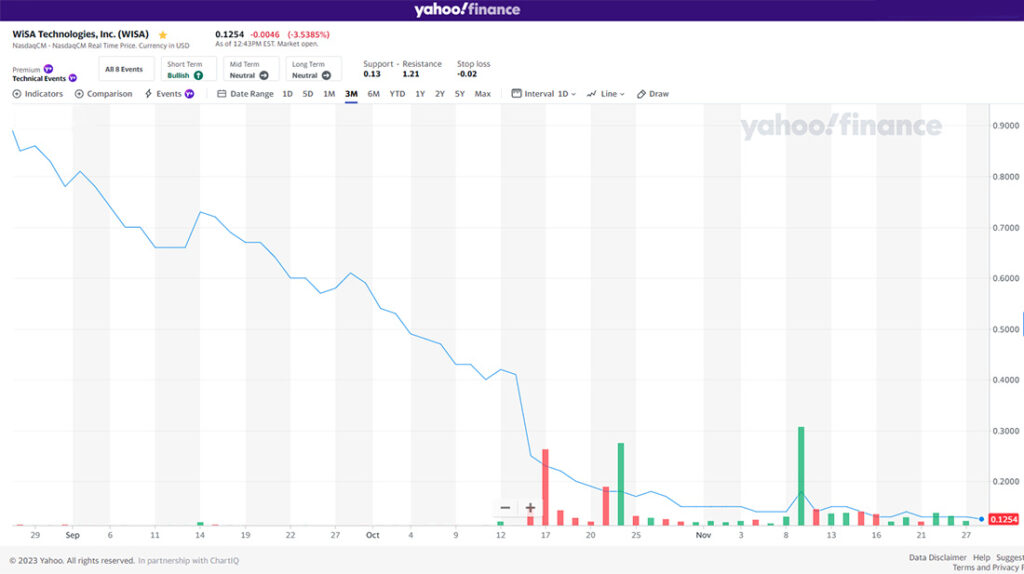Click the Technical Events label
The width and height of the screenshot is (1024, 574).
[x=39, y=78]
